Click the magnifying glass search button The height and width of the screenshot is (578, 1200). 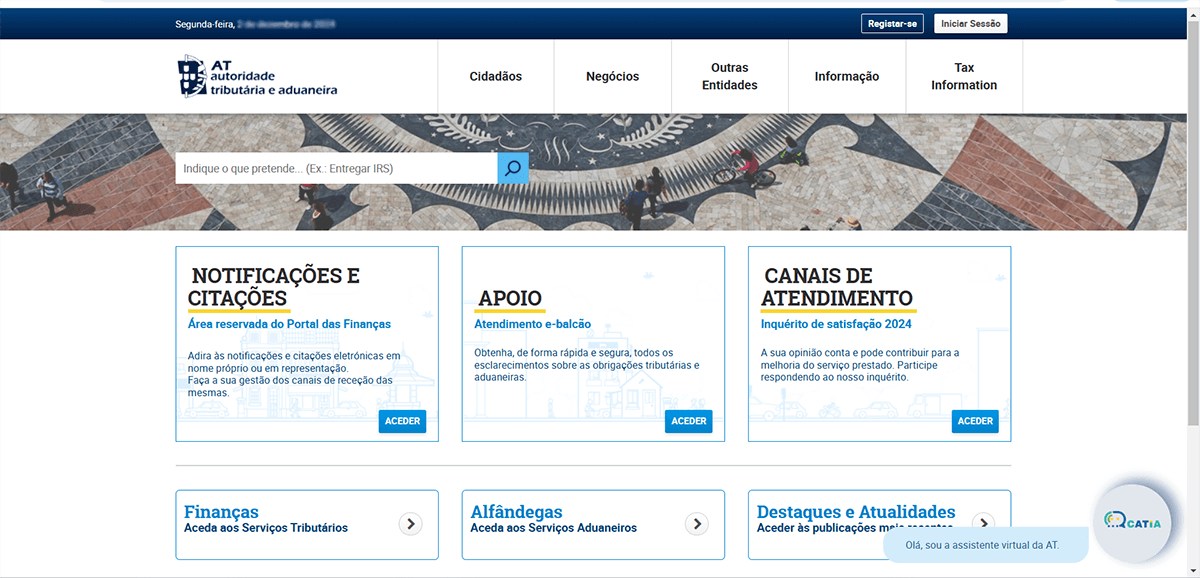pyautogui.click(x=513, y=168)
